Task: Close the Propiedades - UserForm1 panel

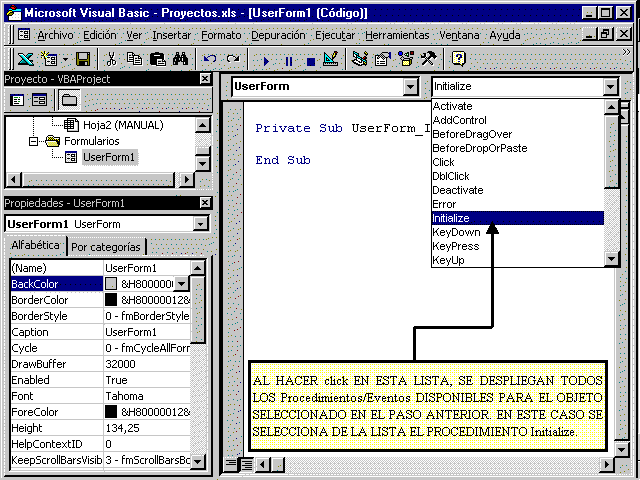Action: point(205,202)
